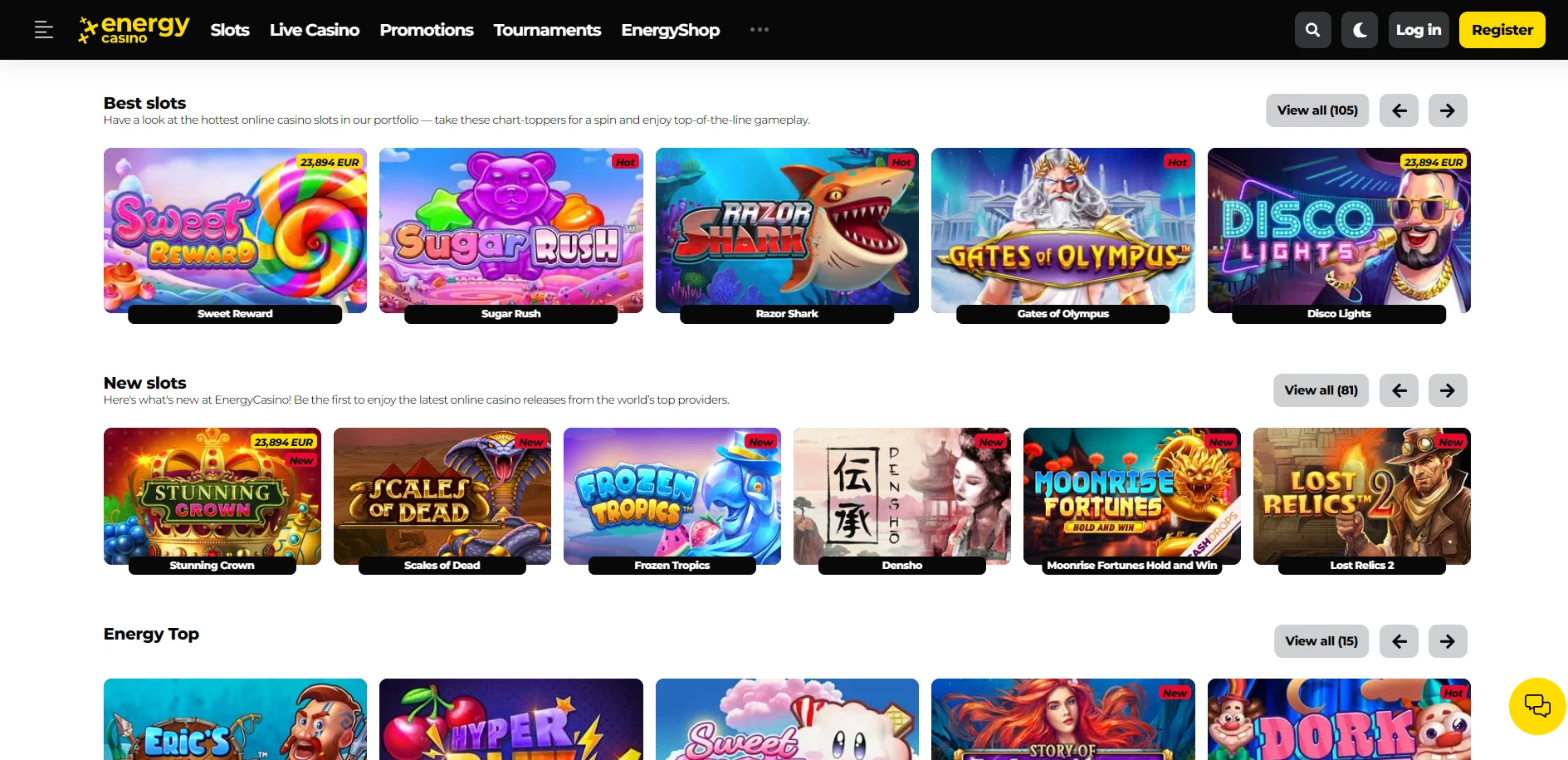Previous arrow in Best slots carousel
Image resolution: width=1568 pixels, height=760 pixels.
coord(1399,110)
